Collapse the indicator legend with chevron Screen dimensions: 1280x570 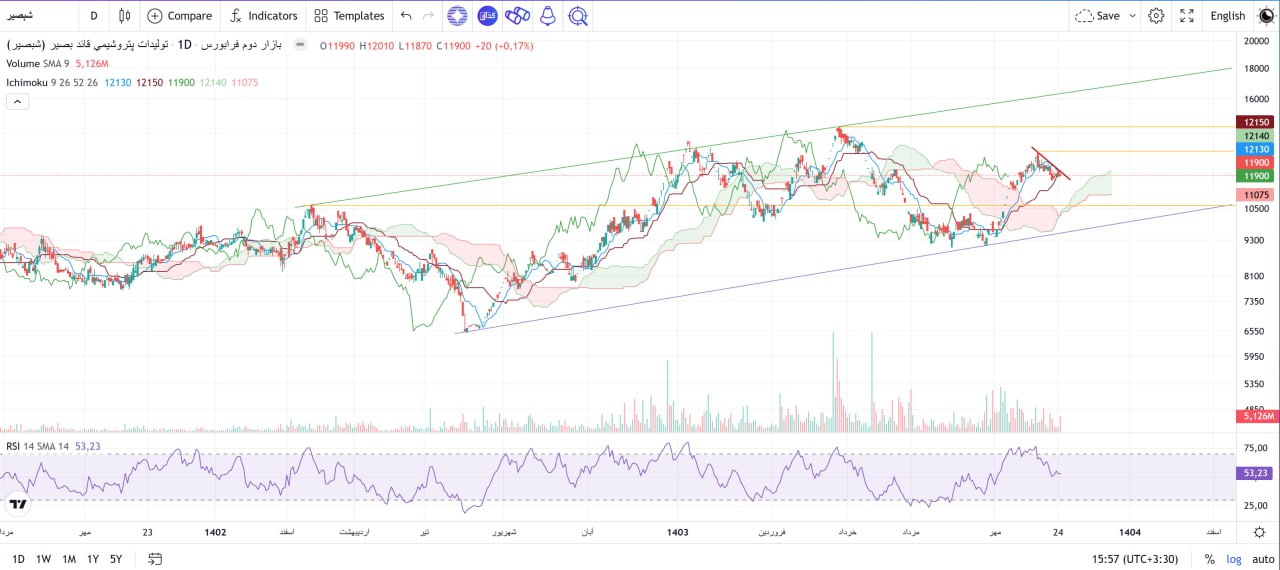tap(17, 101)
